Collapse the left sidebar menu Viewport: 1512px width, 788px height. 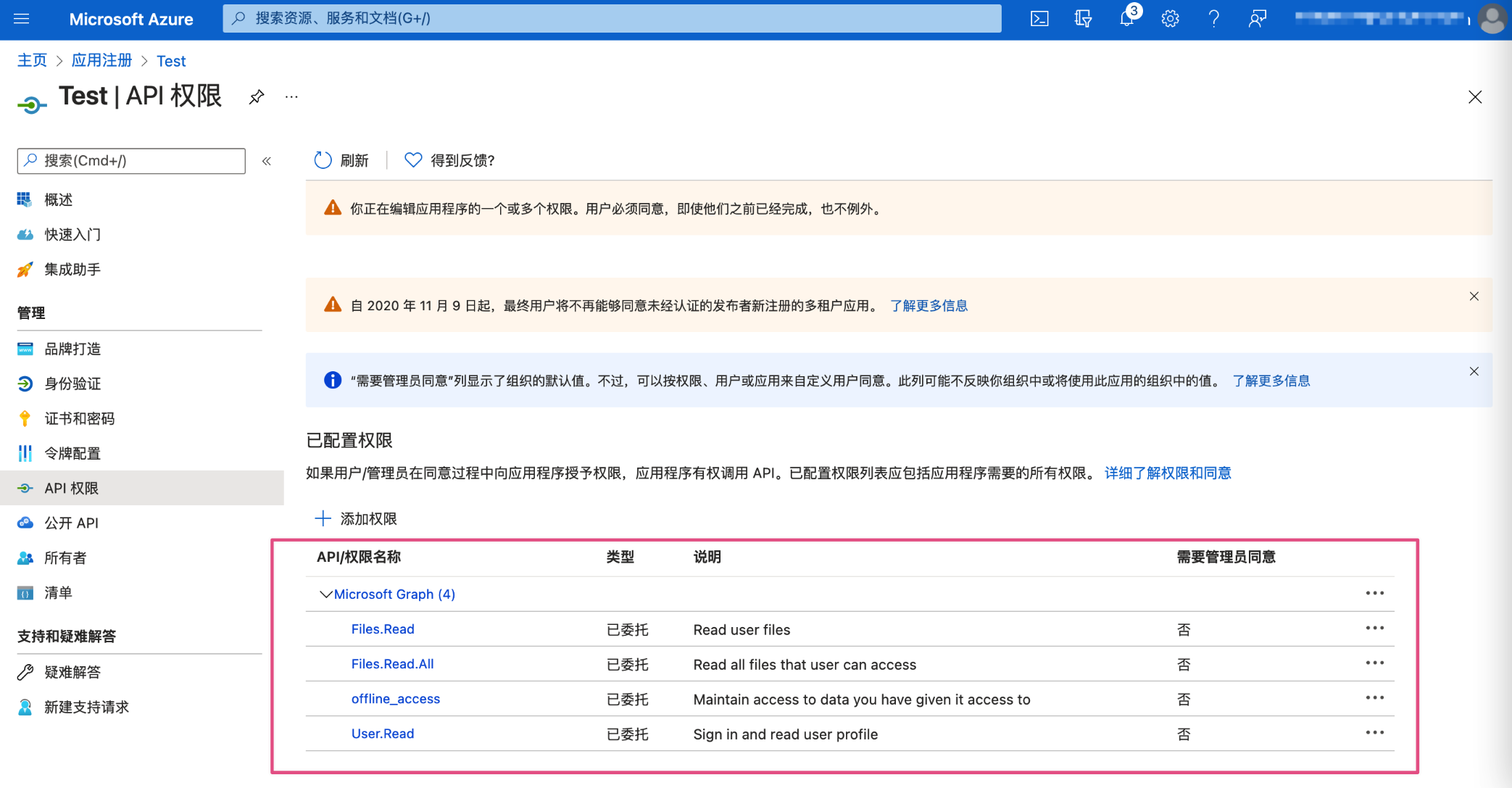coord(267,161)
